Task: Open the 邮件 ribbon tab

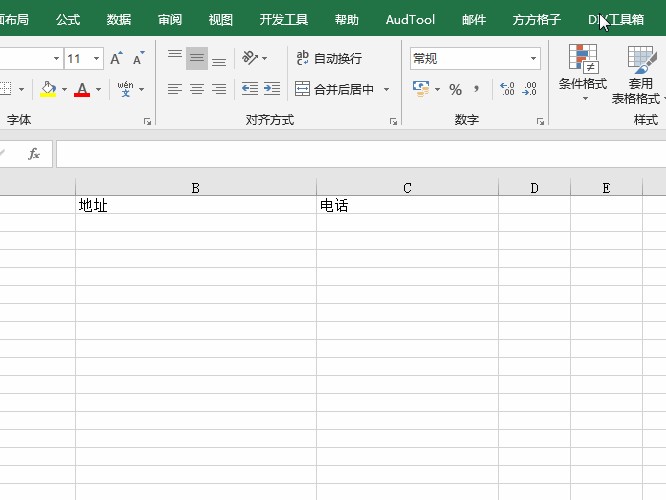Action: 474,20
